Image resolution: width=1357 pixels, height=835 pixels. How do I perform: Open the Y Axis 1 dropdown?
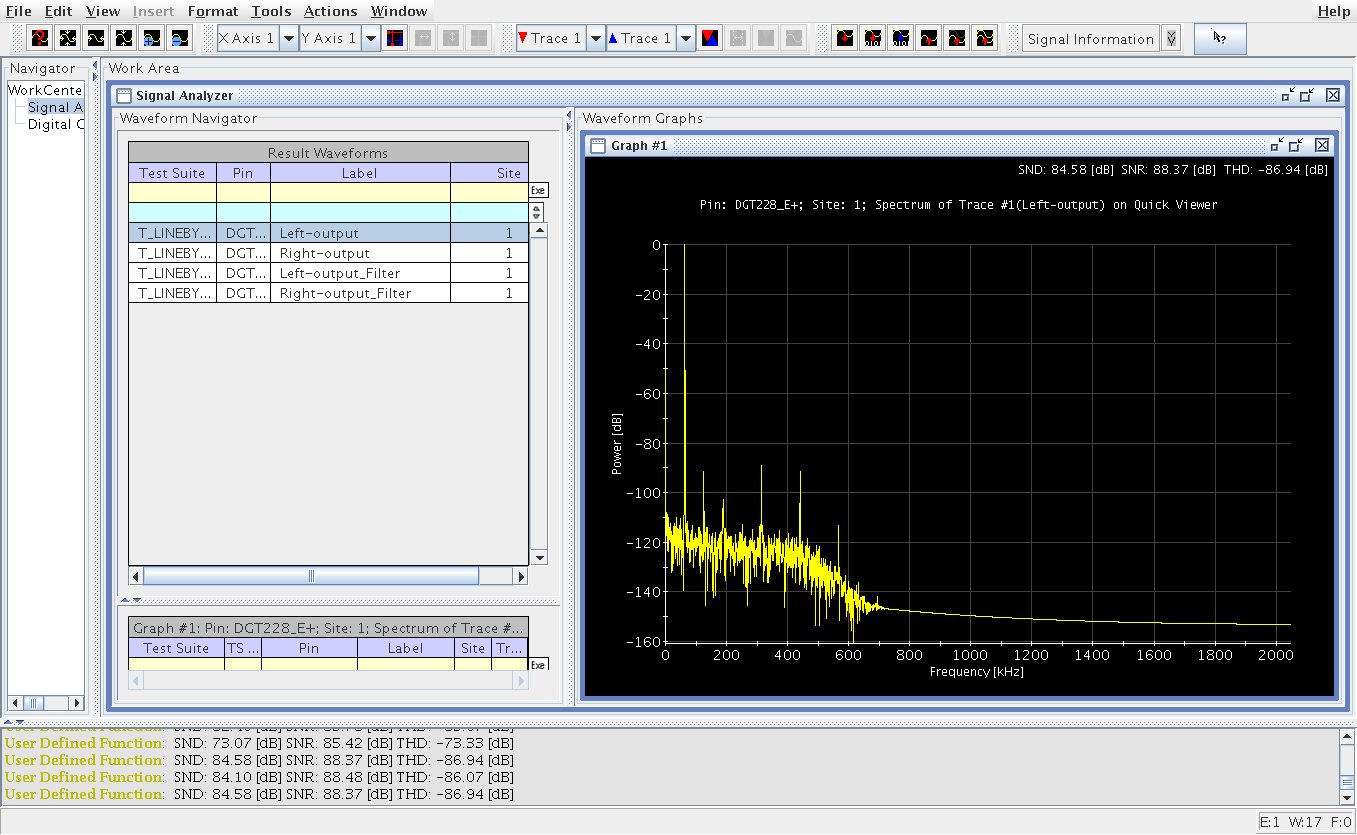[370, 39]
